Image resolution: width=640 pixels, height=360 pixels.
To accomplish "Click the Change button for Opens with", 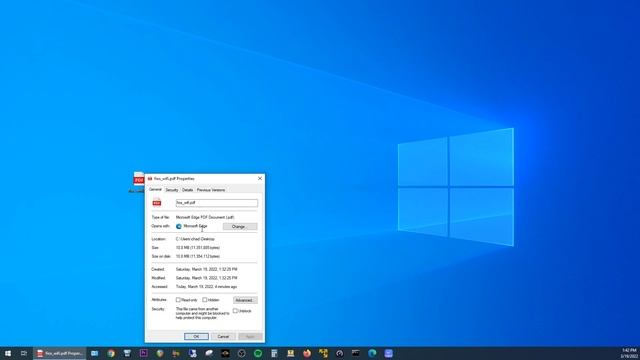I will point(240,227).
